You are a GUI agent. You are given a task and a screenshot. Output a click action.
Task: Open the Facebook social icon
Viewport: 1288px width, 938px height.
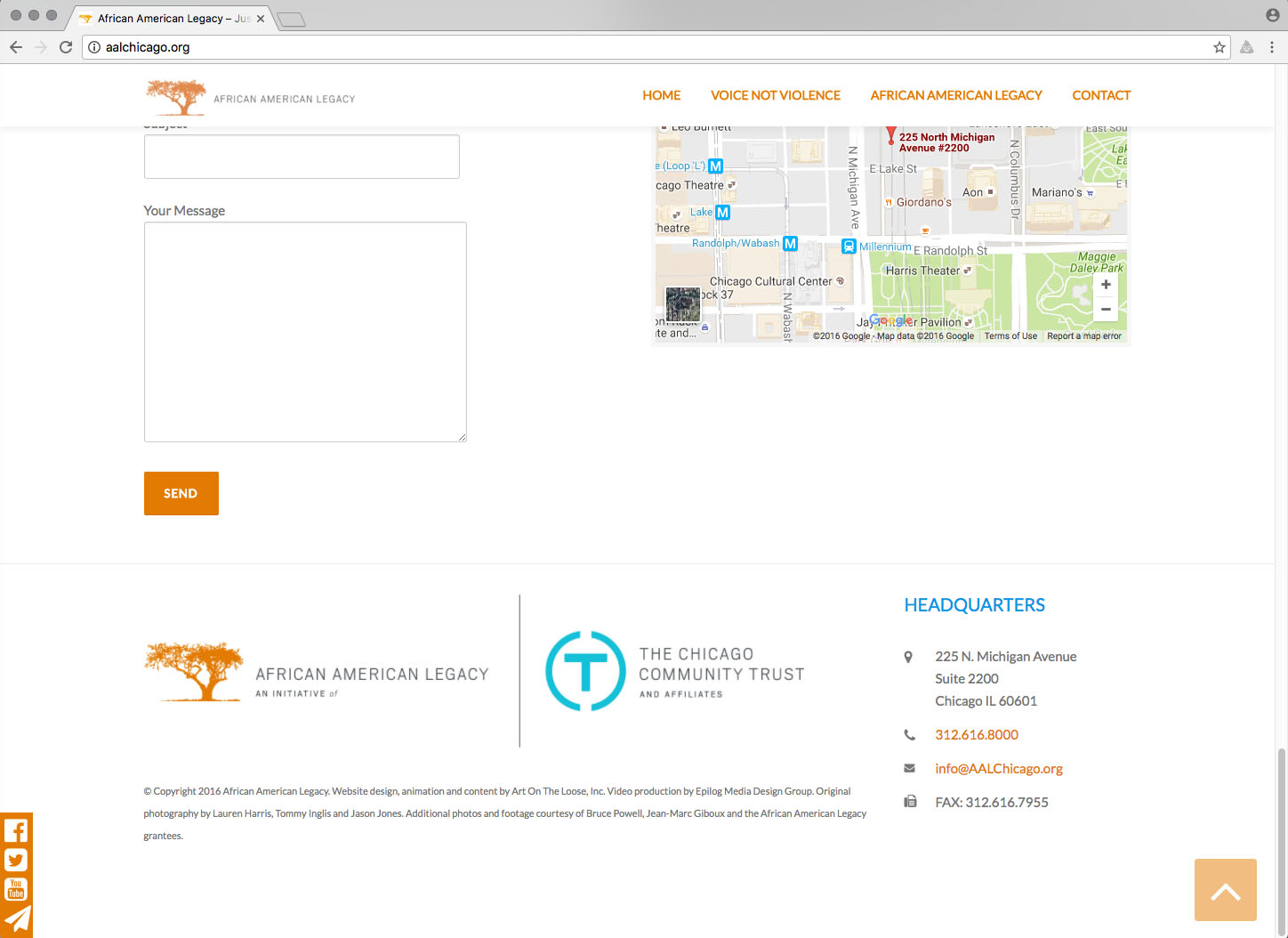click(16, 830)
